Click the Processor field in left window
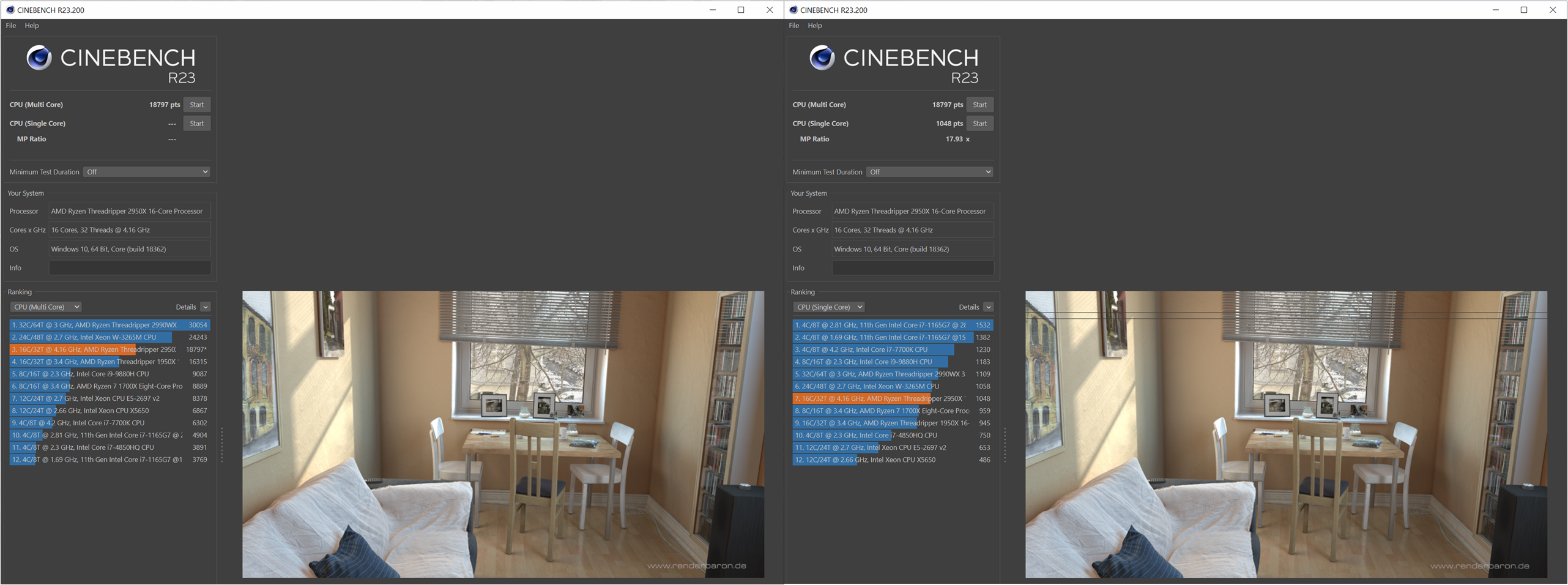Screen dimensions: 1568x585 130,211
